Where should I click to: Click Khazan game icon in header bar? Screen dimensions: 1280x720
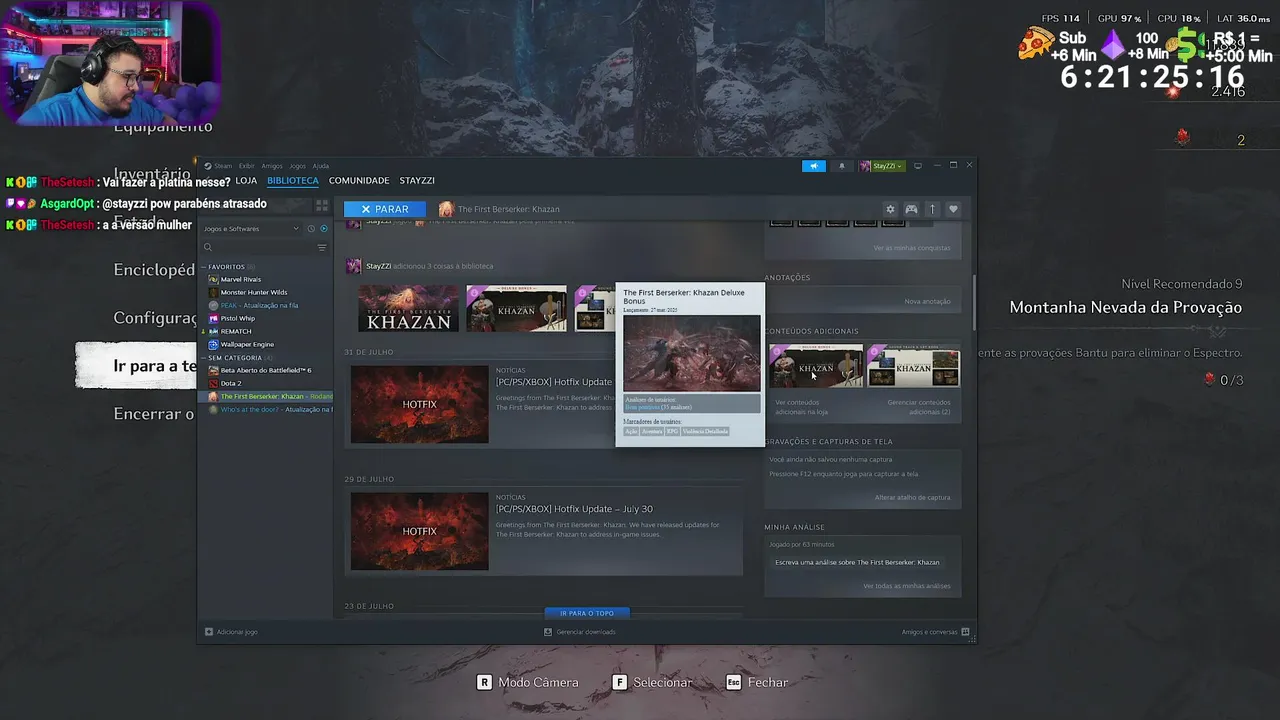click(446, 209)
